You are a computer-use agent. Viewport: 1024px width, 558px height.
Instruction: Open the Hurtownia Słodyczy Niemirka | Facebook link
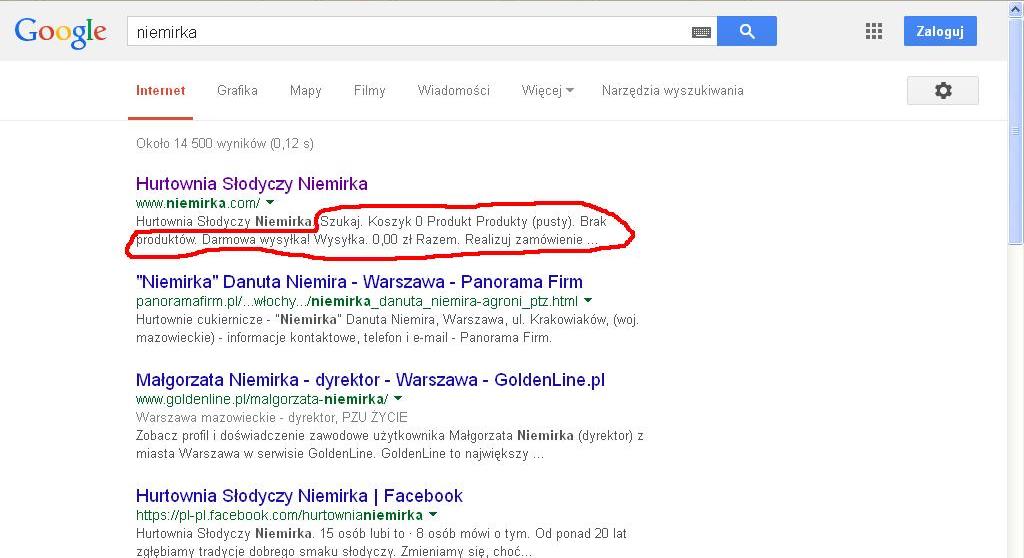[x=299, y=496]
